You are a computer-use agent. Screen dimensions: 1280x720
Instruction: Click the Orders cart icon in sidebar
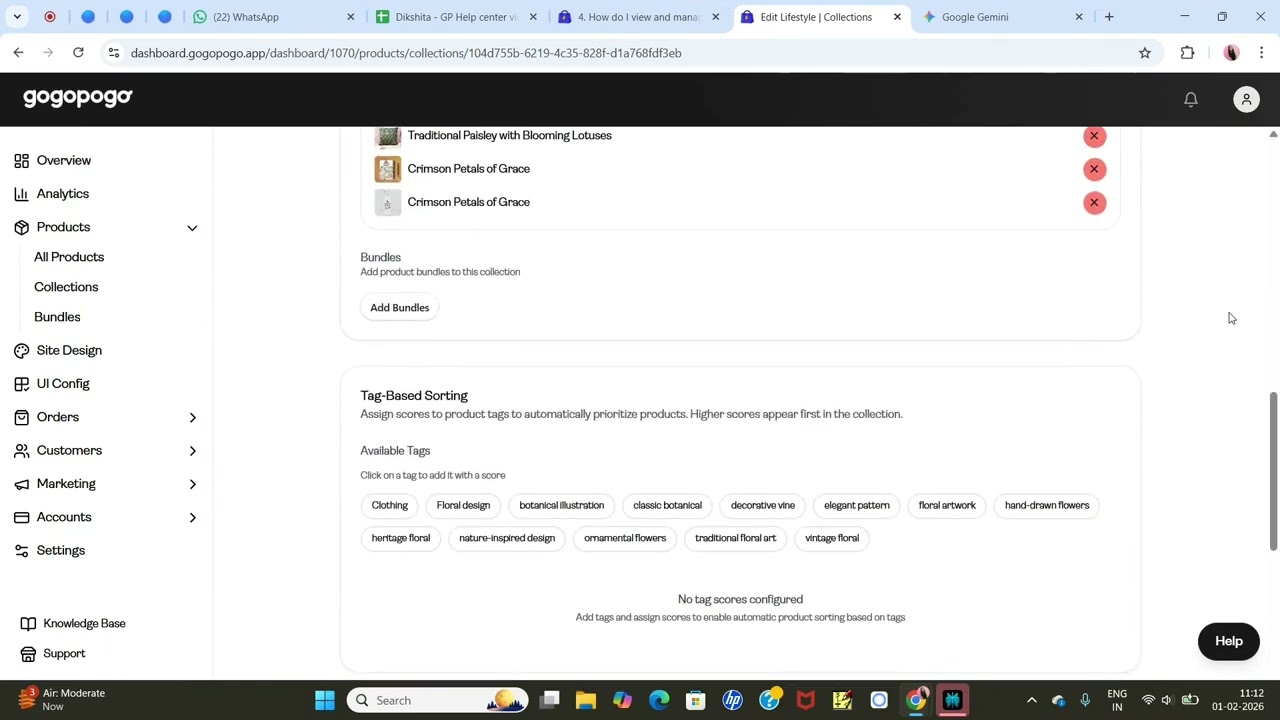21,417
